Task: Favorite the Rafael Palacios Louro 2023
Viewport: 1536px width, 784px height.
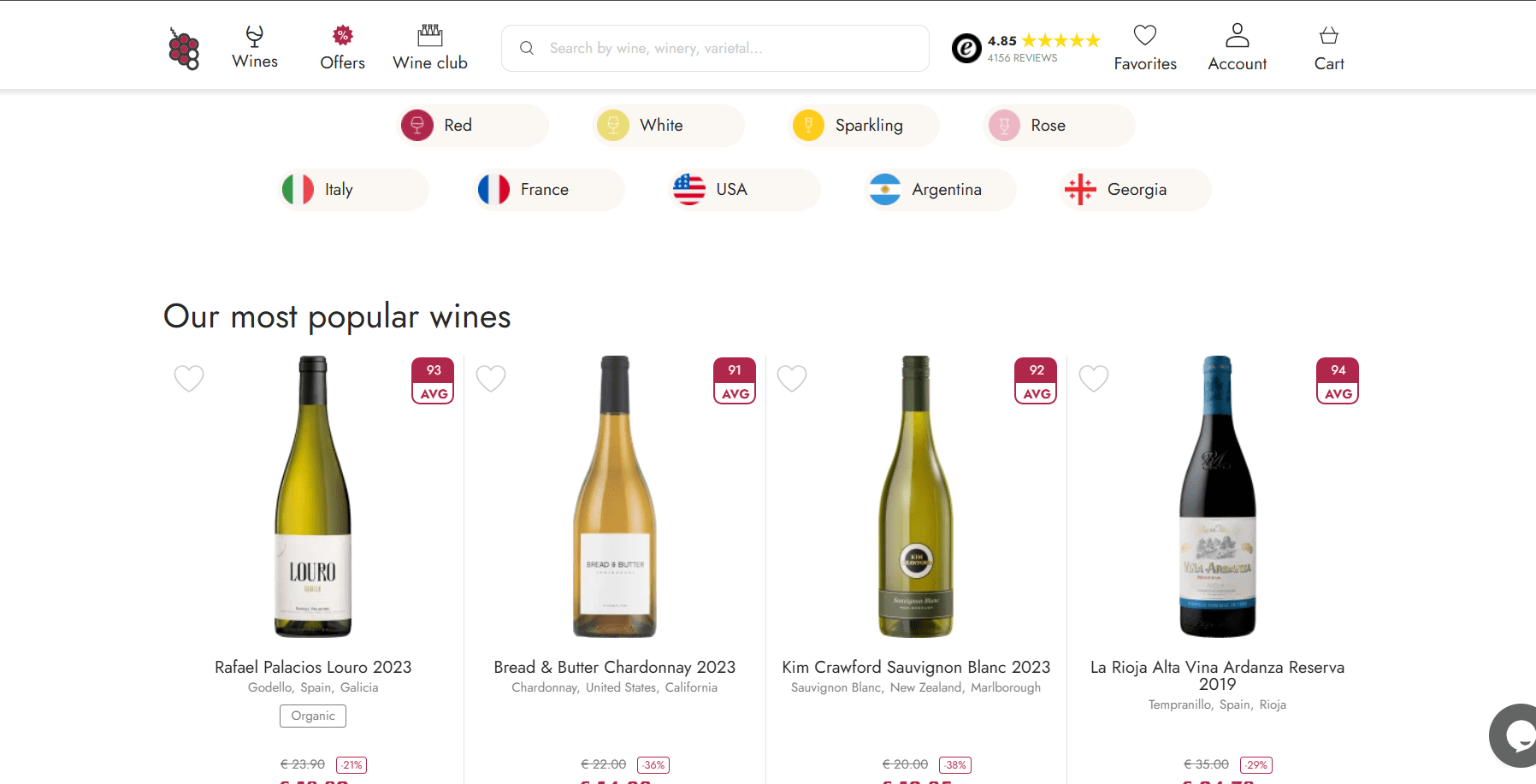Action: pyautogui.click(x=189, y=378)
